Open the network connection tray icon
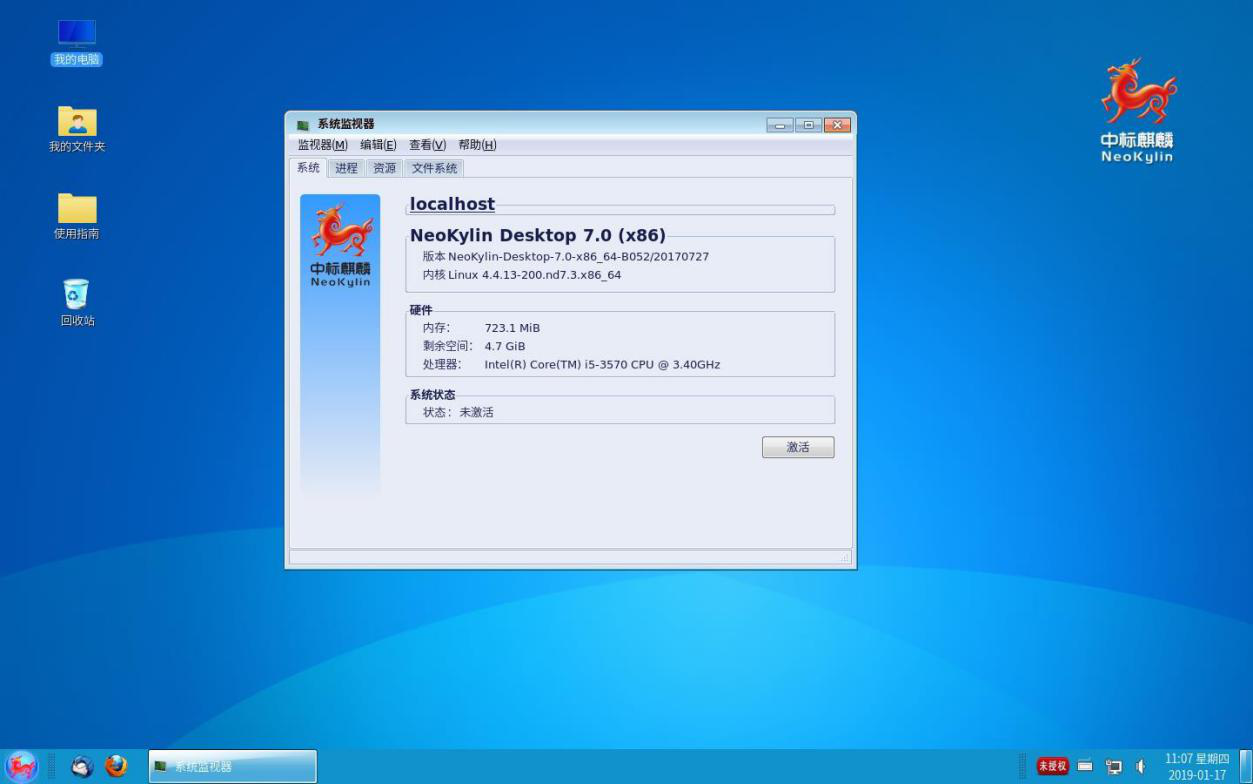 click(1113, 767)
